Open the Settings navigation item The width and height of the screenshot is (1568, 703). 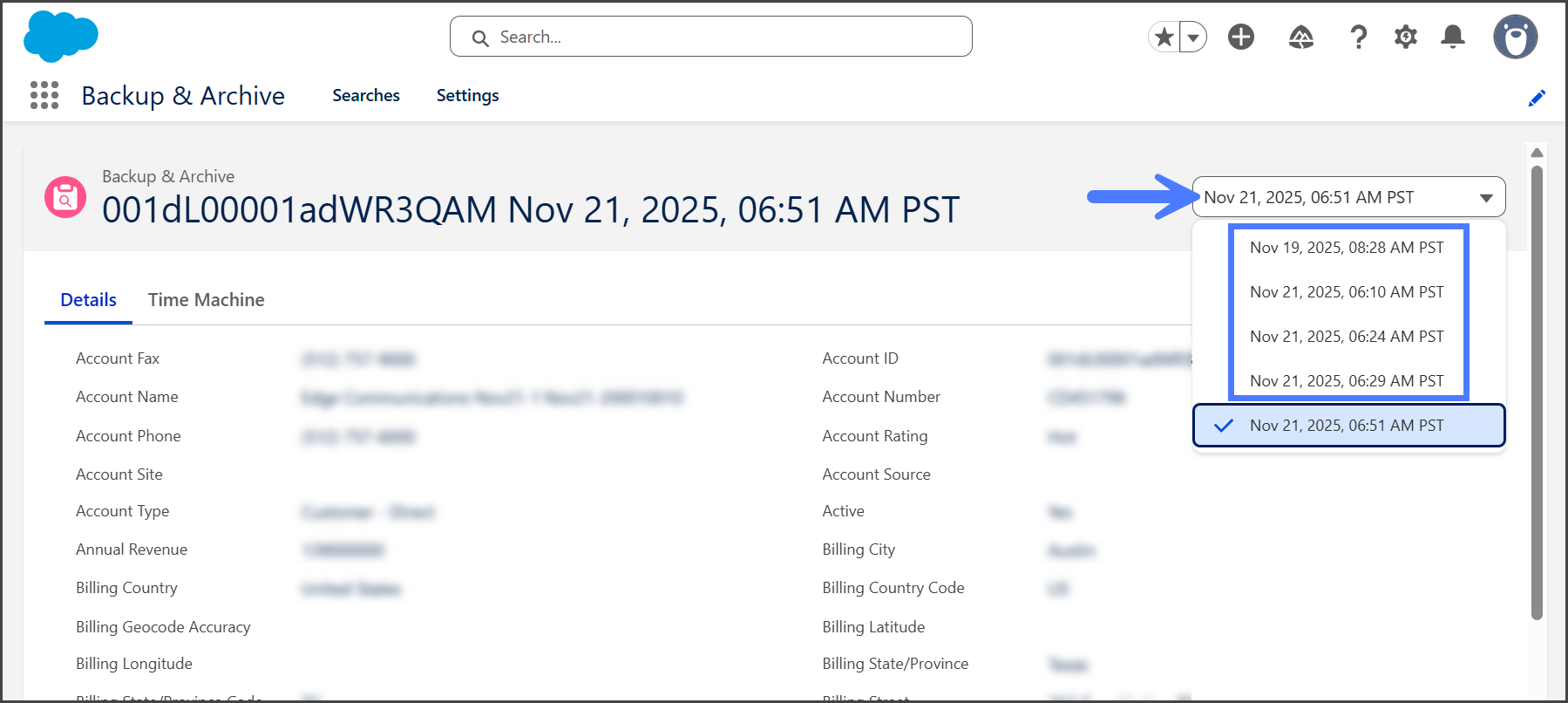pos(468,95)
